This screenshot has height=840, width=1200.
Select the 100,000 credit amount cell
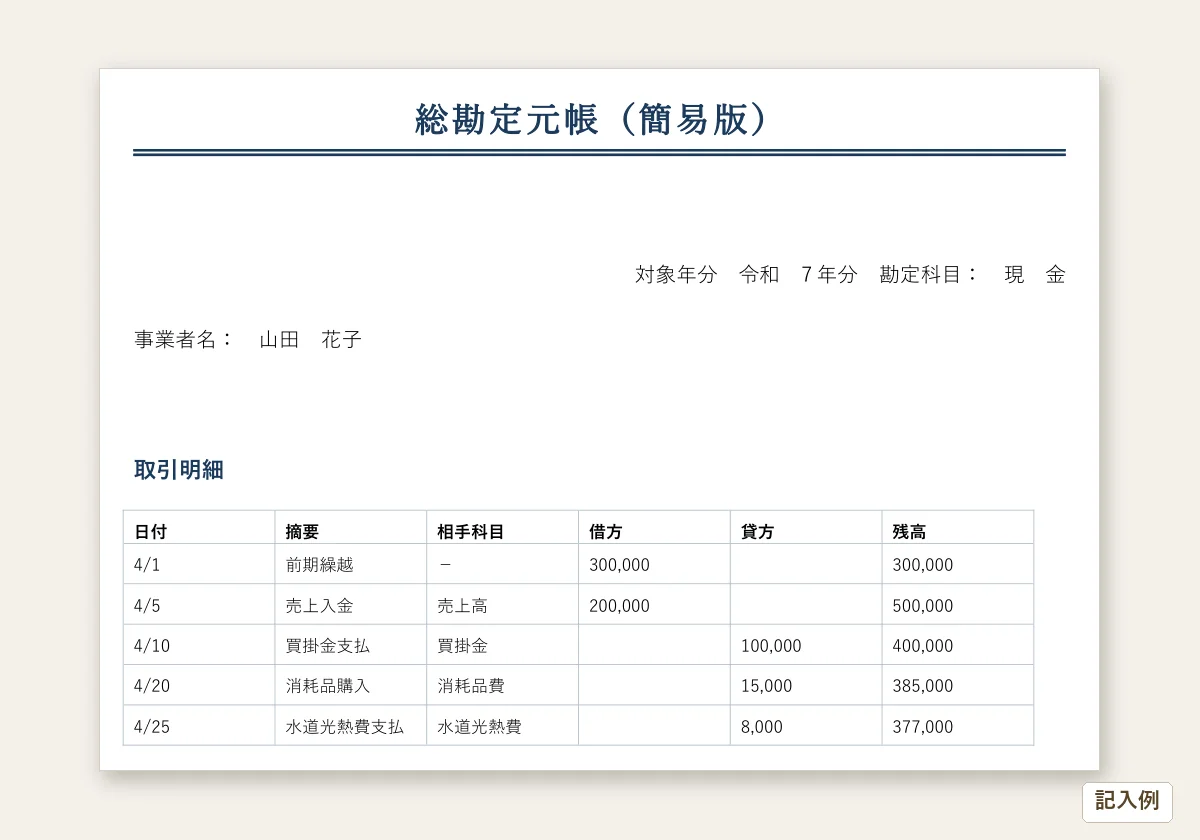click(x=807, y=645)
